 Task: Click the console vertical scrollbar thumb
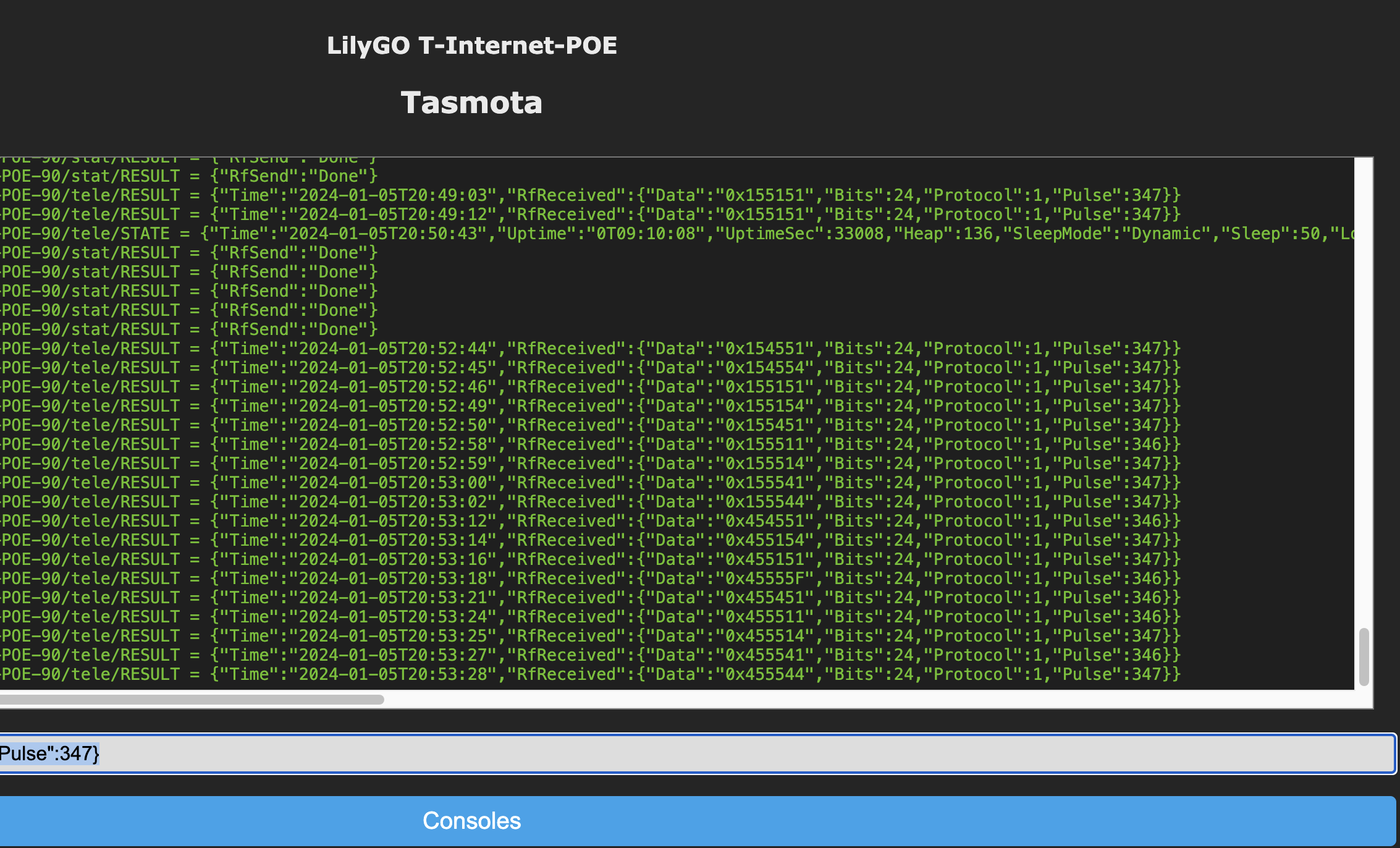click(x=1364, y=656)
